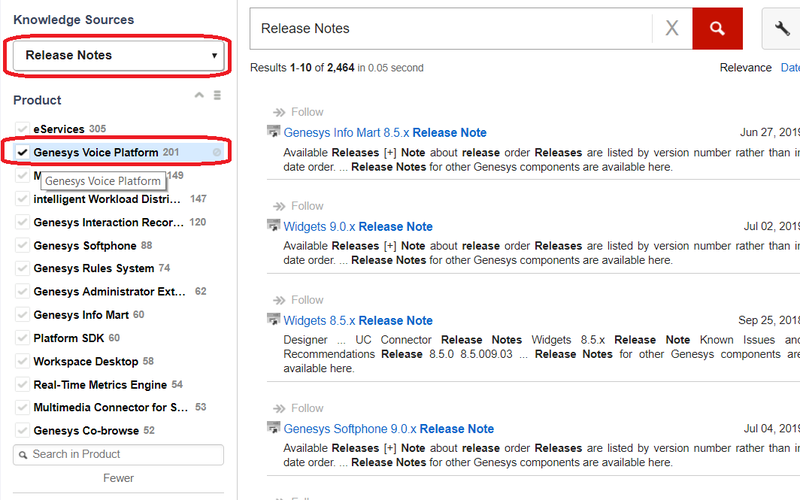Click the Follow arrow above Widgets 9.0.x result
The height and width of the screenshot is (500, 800).
click(x=279, y=206)
